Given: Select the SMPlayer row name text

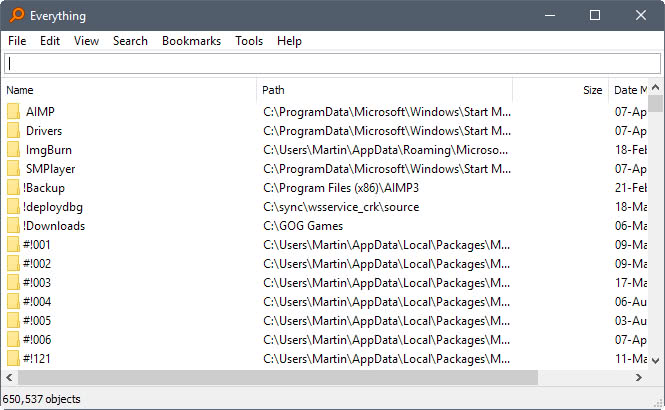Looking at the screenshot, I should click(x=50, y=169).
